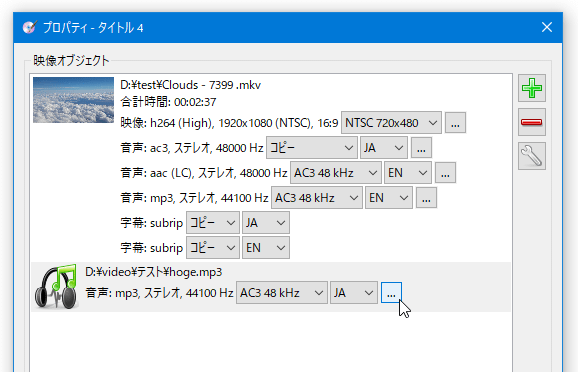The image size is (578, 372).
Task: Click the ... button for ac3 audio row
Action: pyautogui.click(x=421, y=148)
